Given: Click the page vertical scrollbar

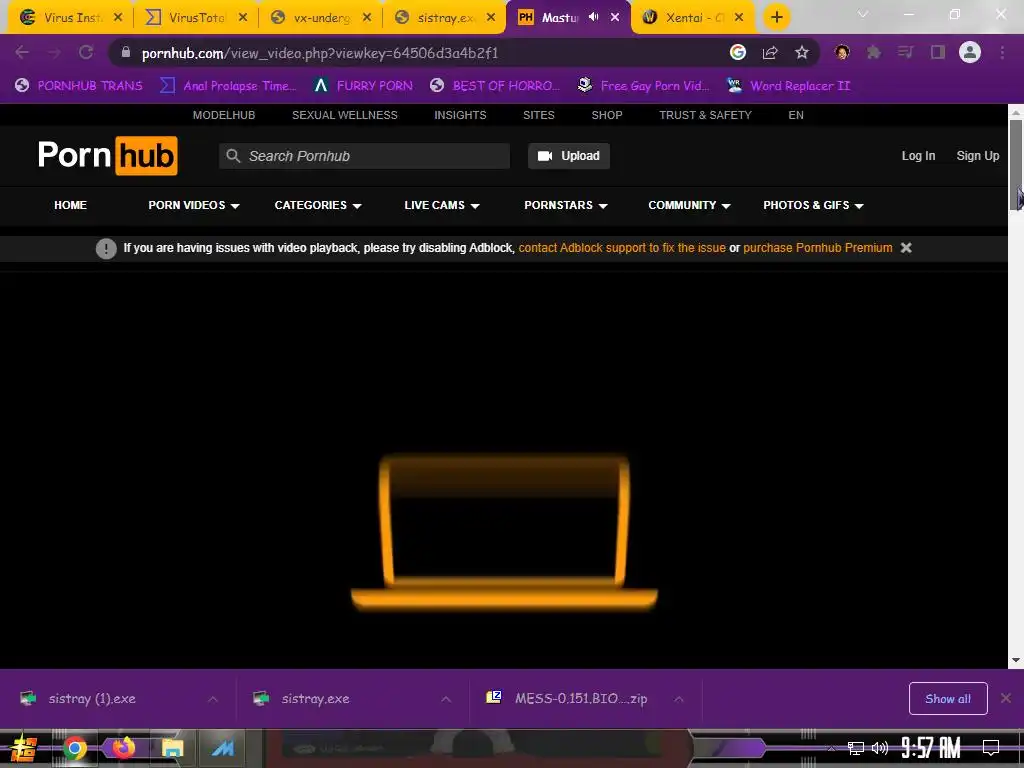Looking at the screenshot, I should (x=1016, y=166).
